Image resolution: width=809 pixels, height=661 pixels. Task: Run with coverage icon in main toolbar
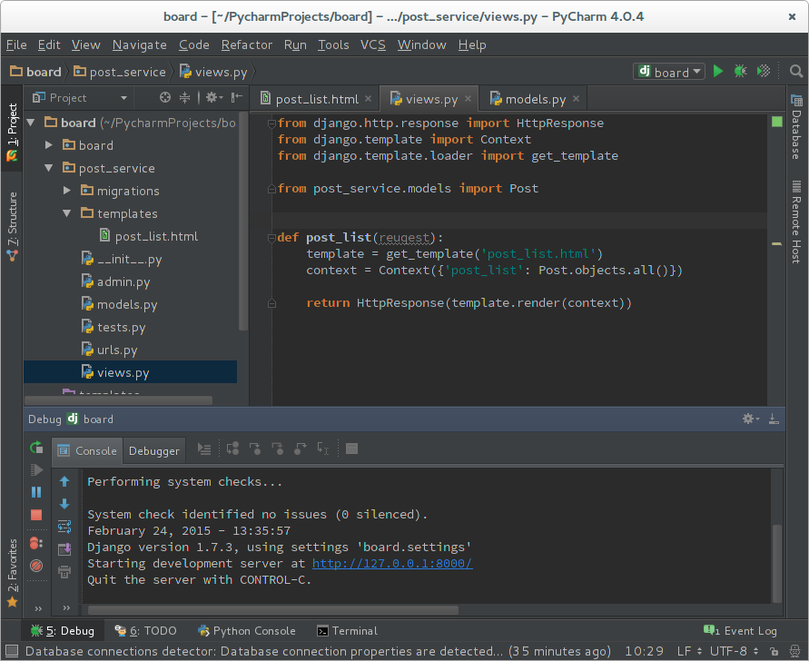click(764, 71)
